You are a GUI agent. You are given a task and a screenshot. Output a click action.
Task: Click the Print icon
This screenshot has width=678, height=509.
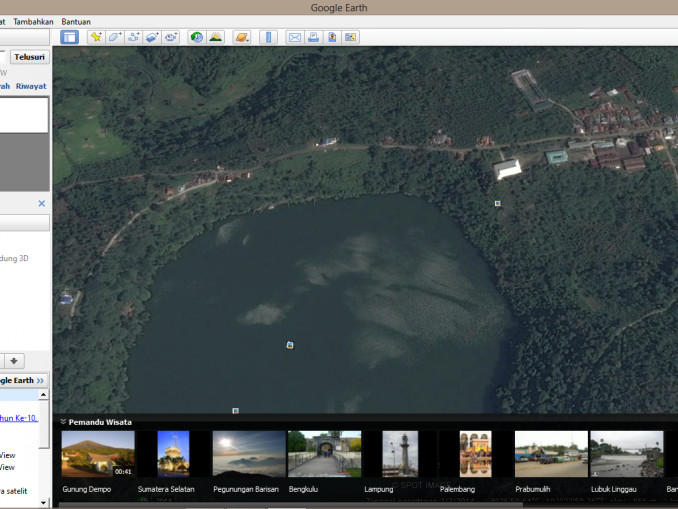[x=313, y=37]
